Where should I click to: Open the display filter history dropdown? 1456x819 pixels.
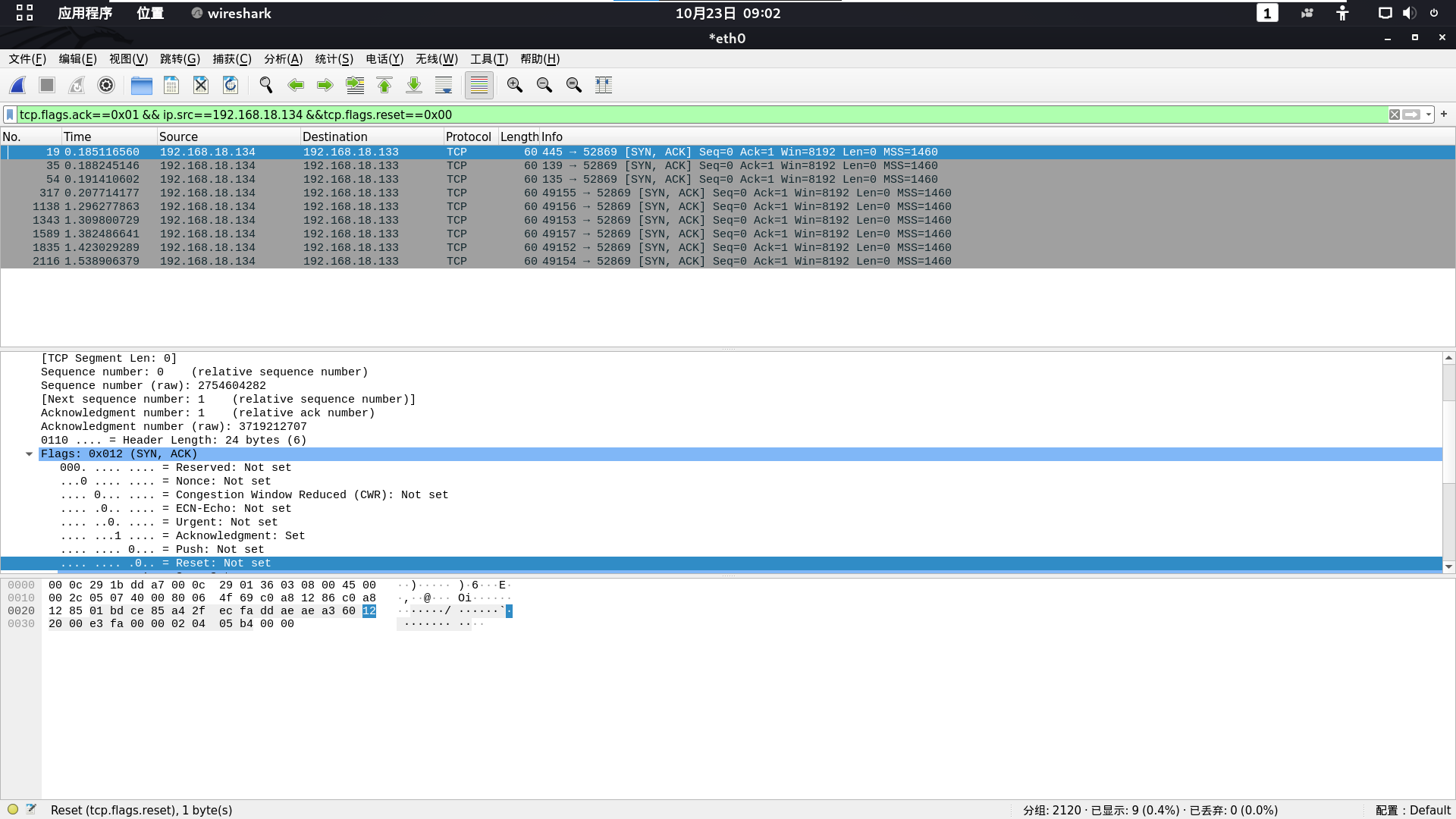(x=1429, y=115)
